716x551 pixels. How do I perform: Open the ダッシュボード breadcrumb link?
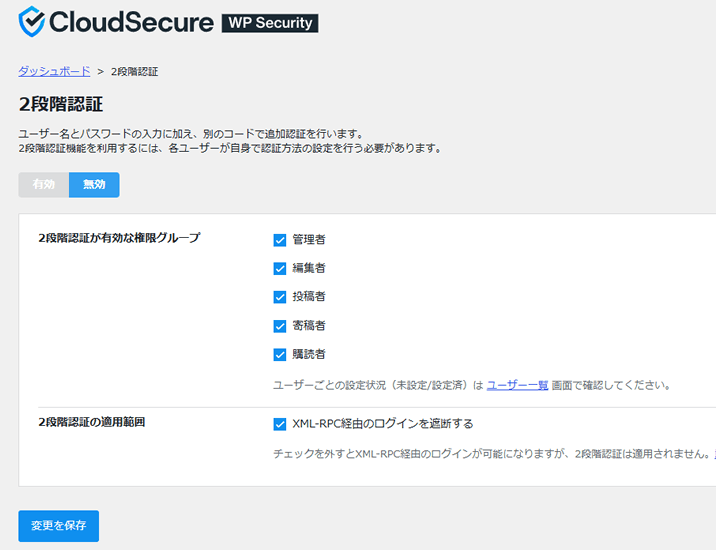coord(54,71)
